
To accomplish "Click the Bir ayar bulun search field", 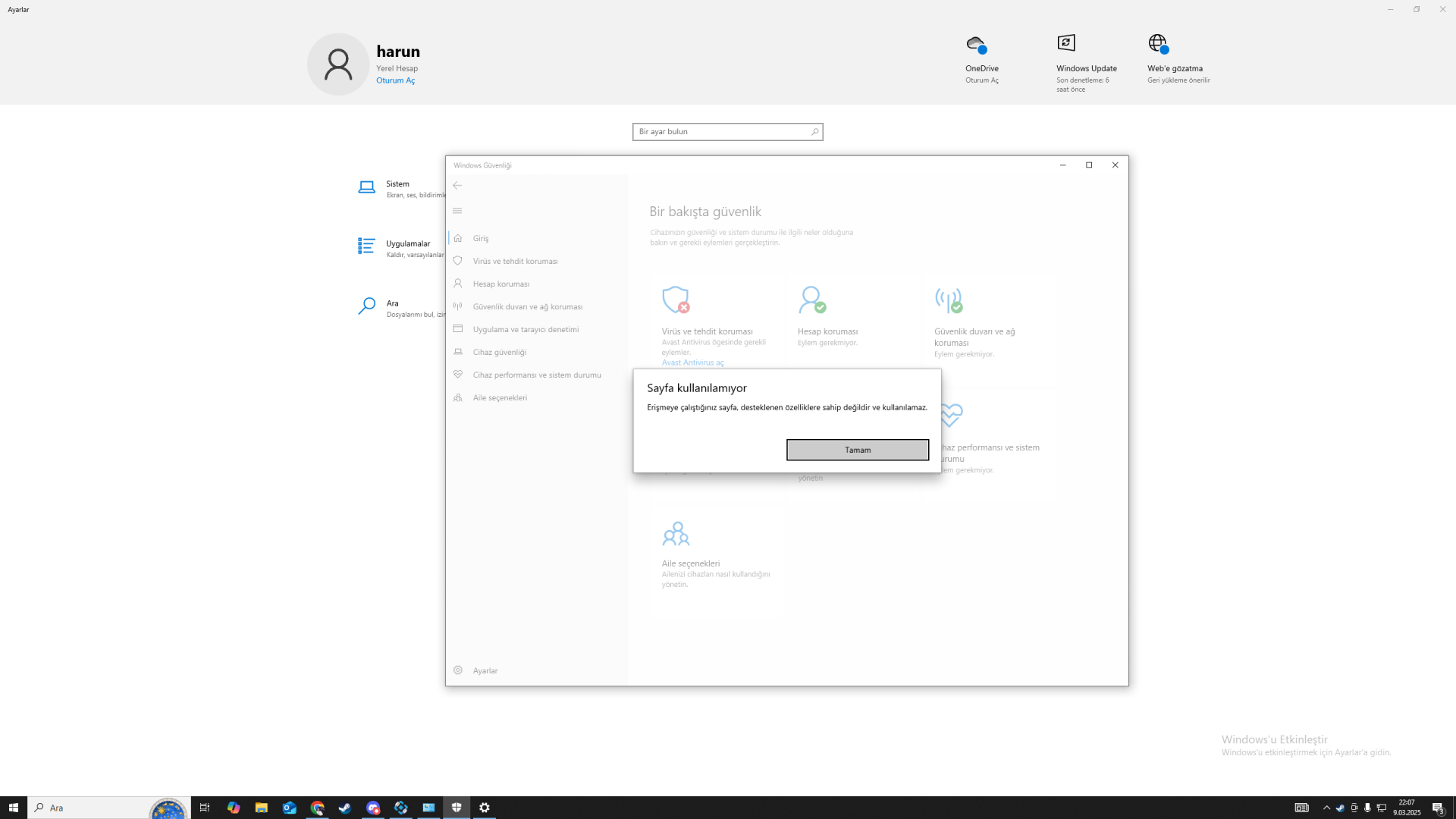I will click(x=720, y=132).
